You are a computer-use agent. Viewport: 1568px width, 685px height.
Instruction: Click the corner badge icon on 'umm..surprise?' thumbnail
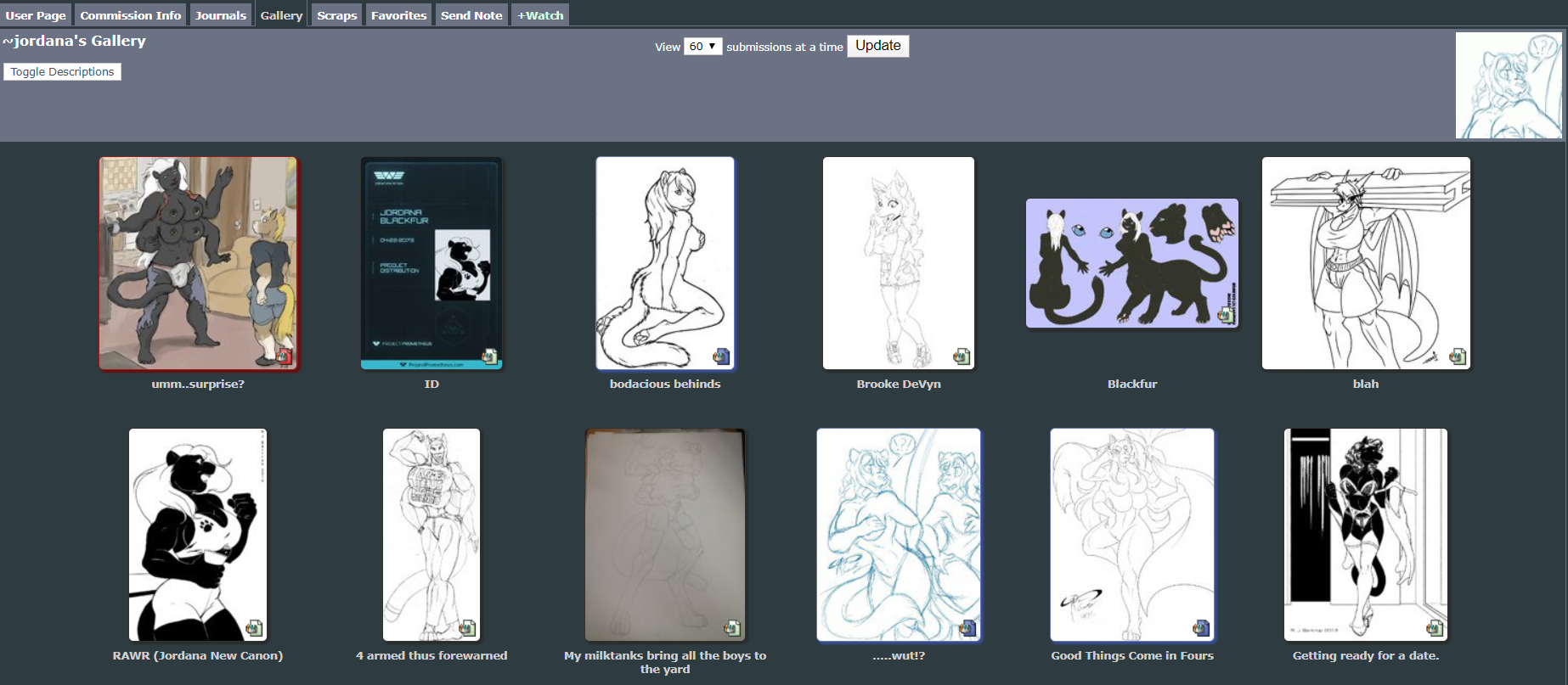point(285,357)
